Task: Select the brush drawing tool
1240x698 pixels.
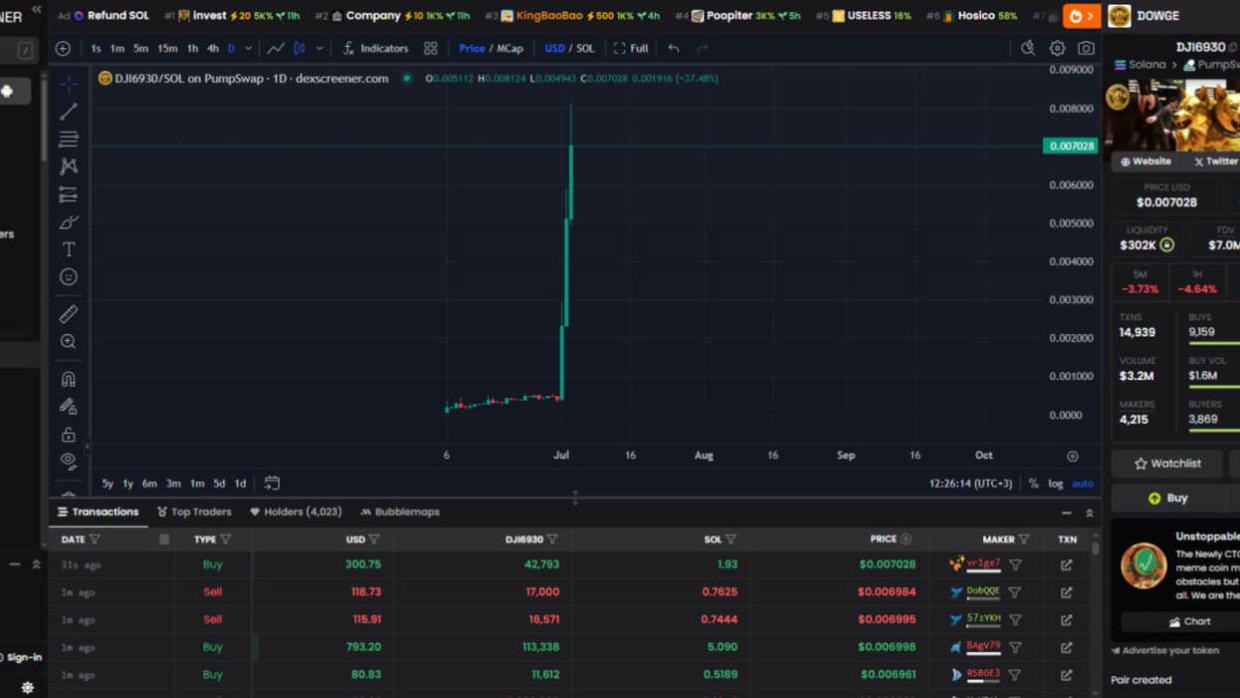Action: coord(68,222)
